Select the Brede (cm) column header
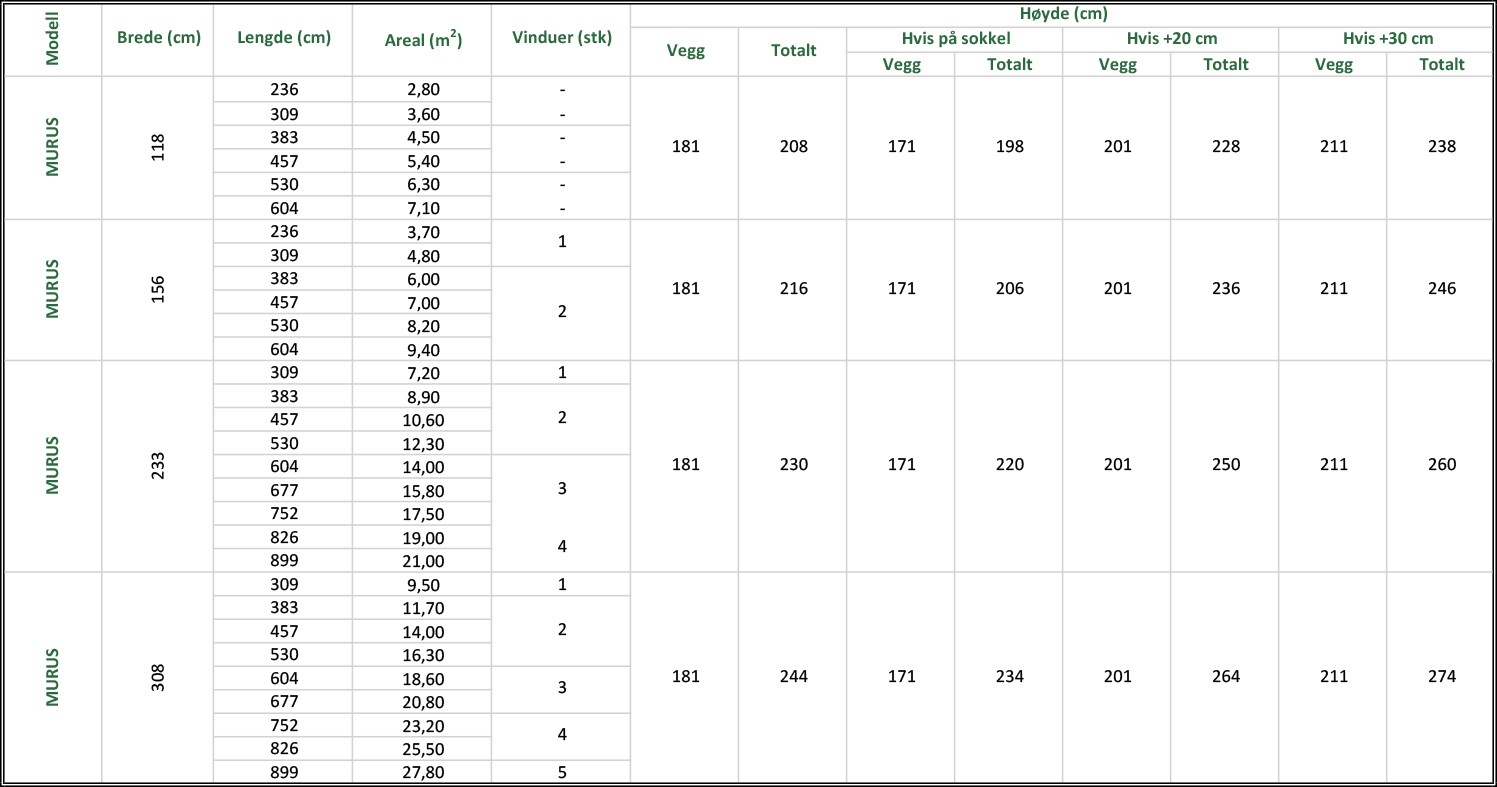Viewport: 1497px width, 787px height. 159,38
